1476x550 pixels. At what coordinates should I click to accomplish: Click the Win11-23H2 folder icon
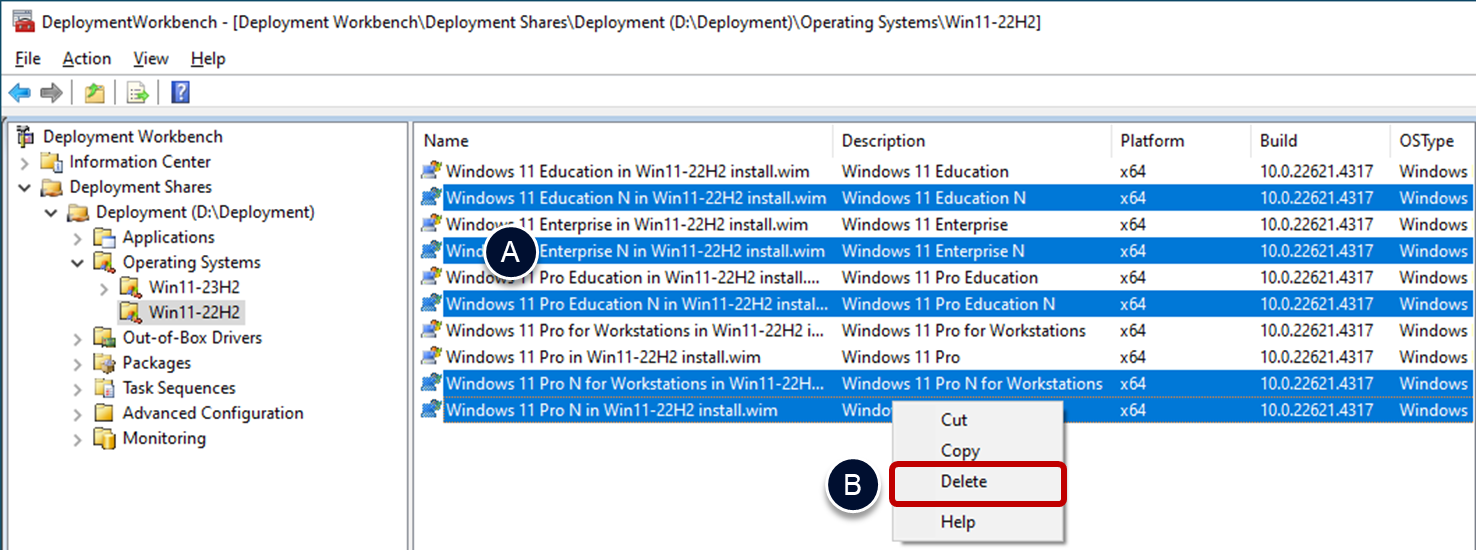pos(131,288)
